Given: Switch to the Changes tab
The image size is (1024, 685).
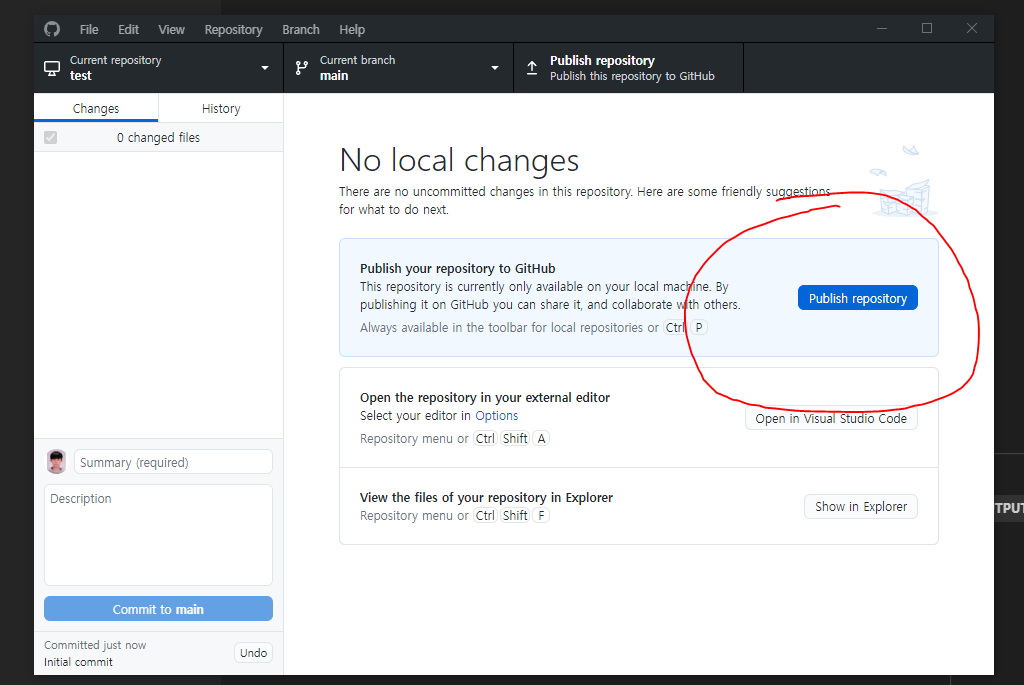Looking at the screenshot, I should (x=96, y=108).
